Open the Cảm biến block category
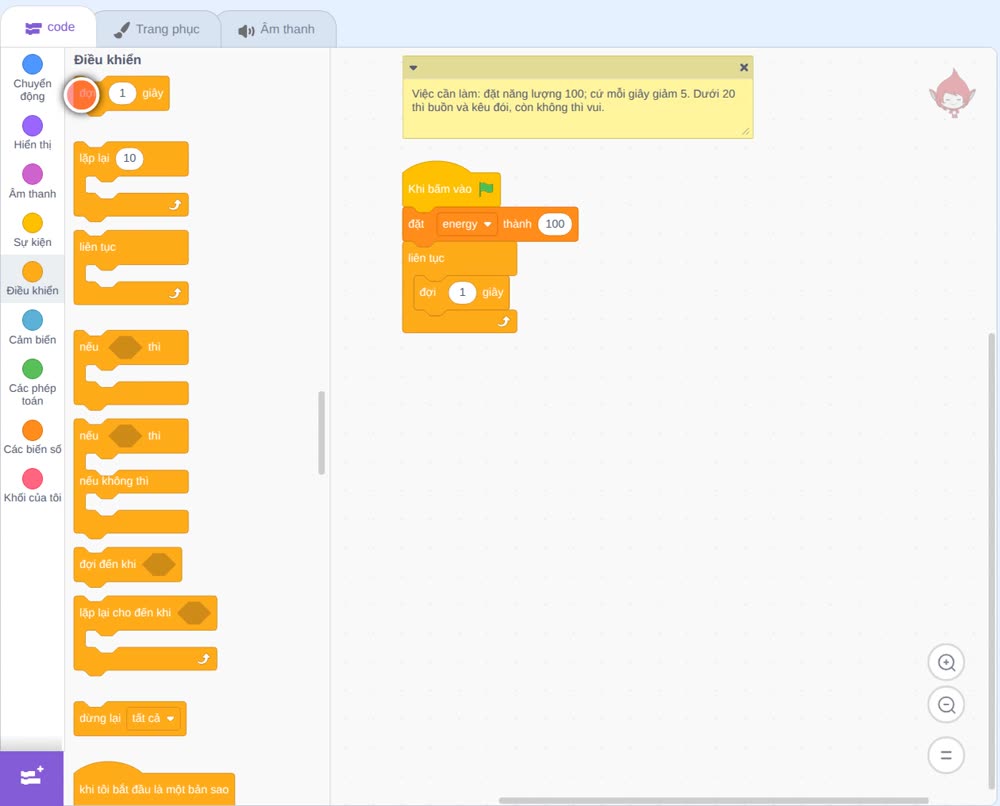 [x=32, y=328]
